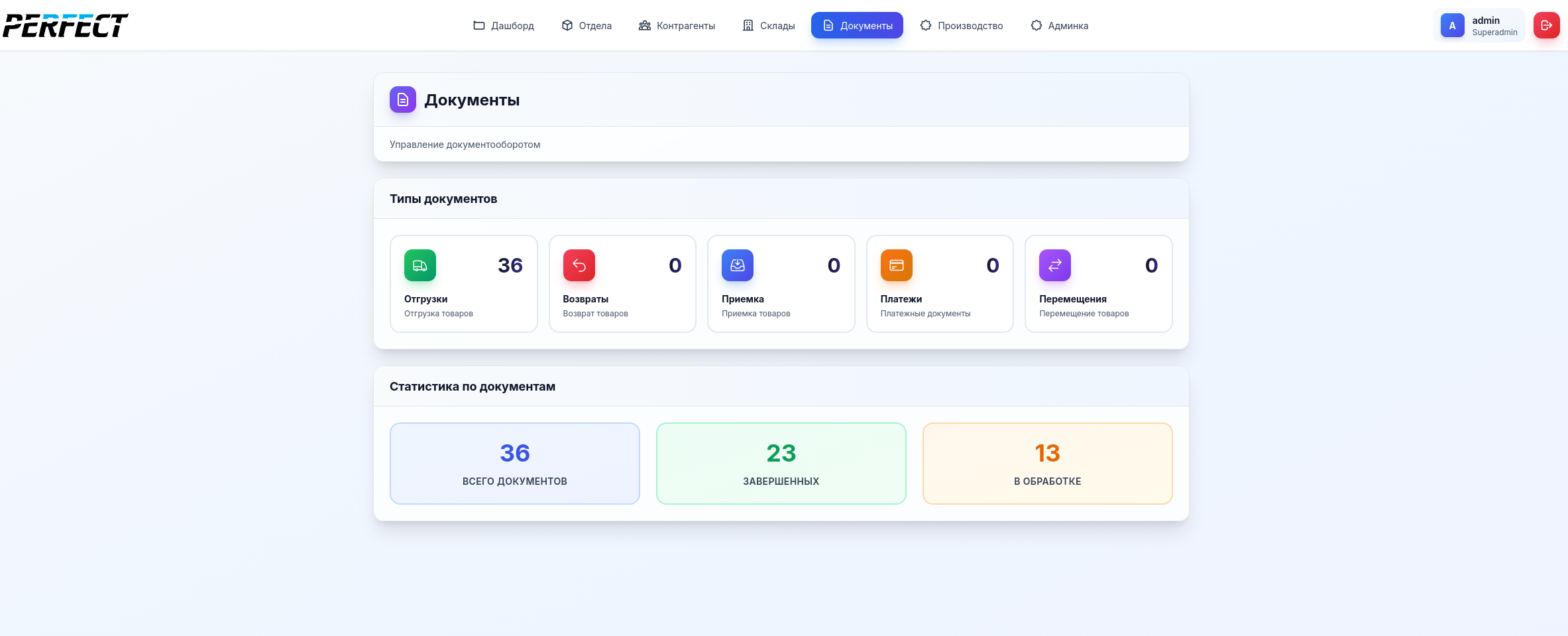Click the purple Перемещения swap arrows icon
Viewport: 1568px width, 636px height.
tap(1055, 265)
